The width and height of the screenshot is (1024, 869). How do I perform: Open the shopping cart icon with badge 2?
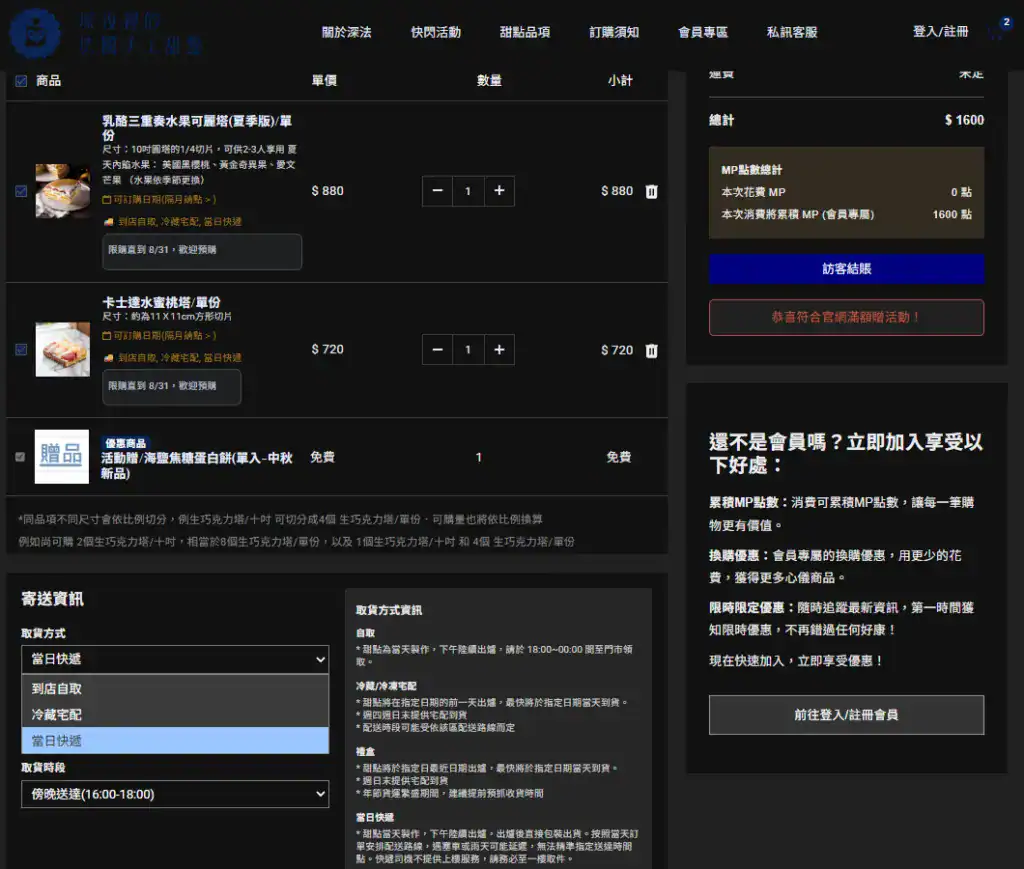click(x=998, y=31)
